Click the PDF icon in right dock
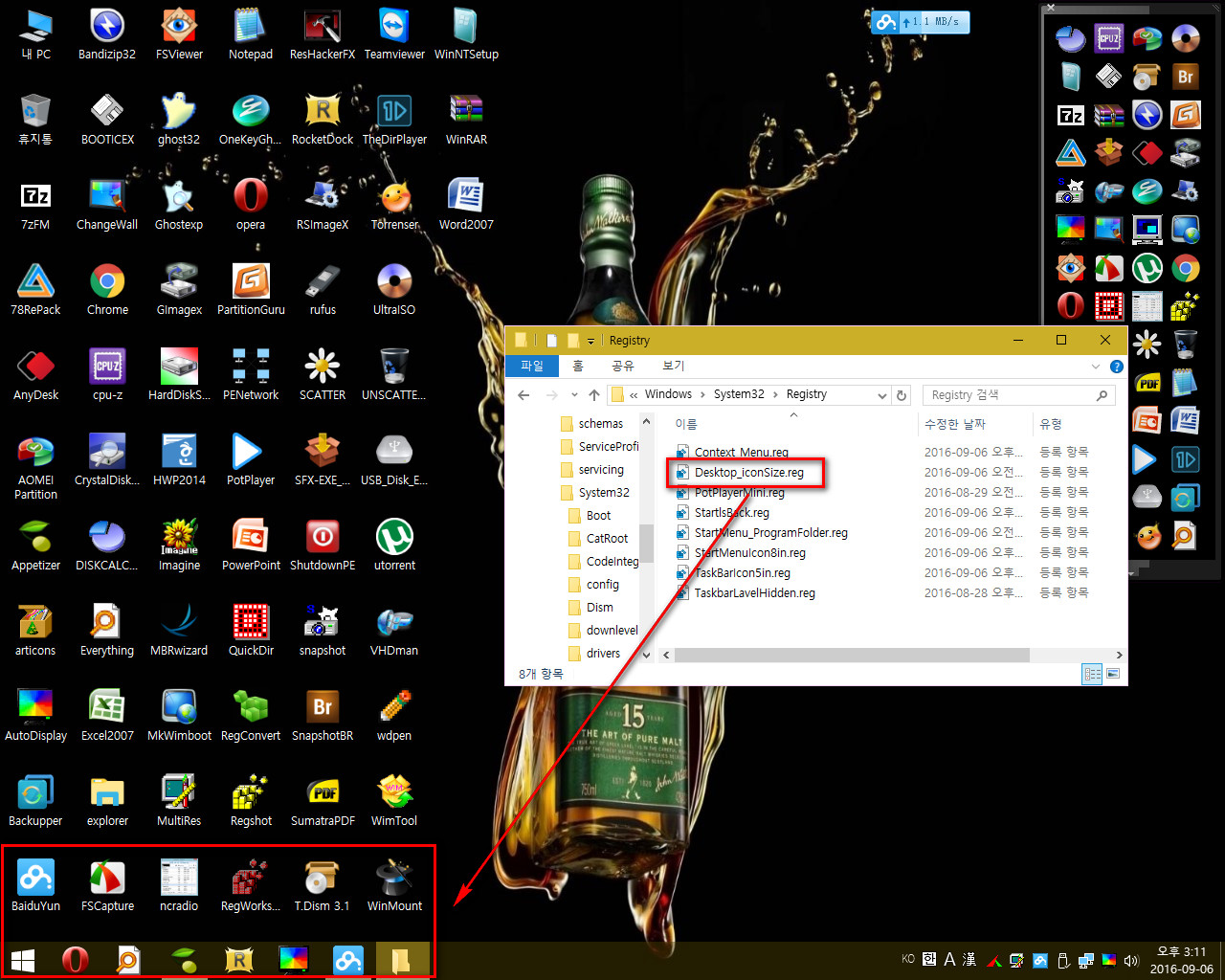This screenshot has height=980, width=1225. [x=1147, y=383]
